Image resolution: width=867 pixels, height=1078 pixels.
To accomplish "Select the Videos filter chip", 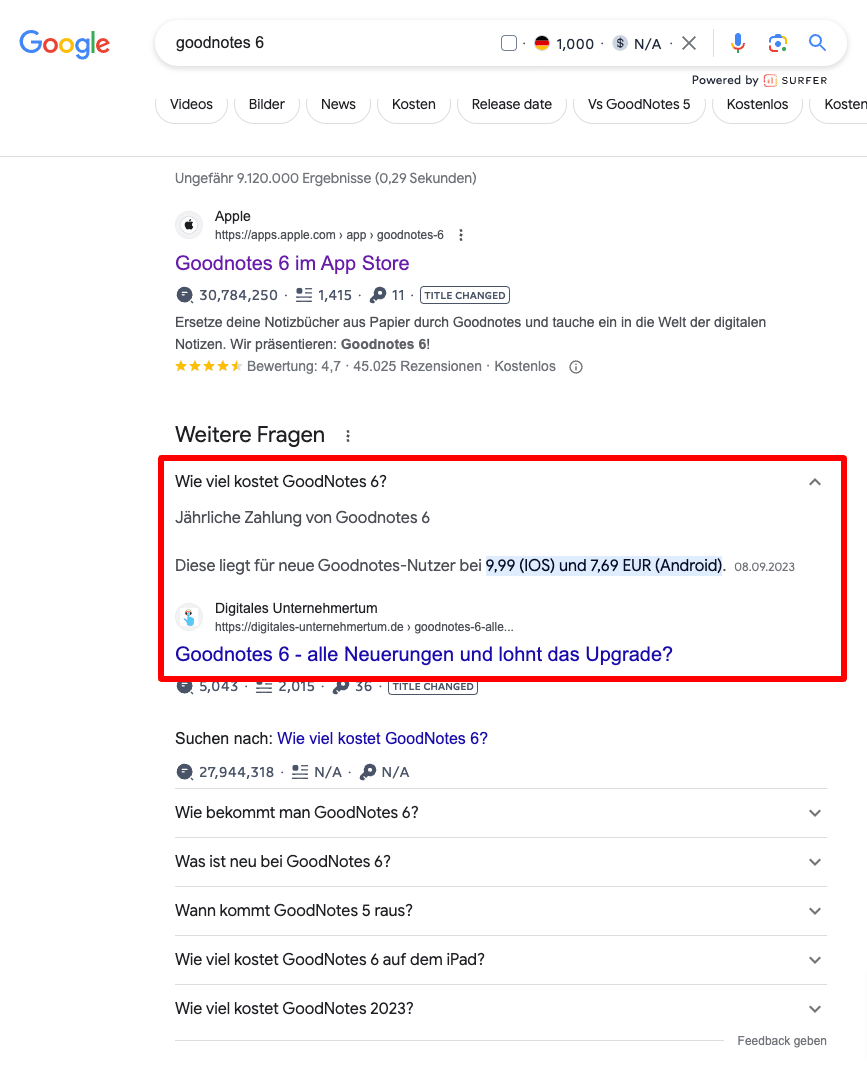I will [x=191, y=104].
